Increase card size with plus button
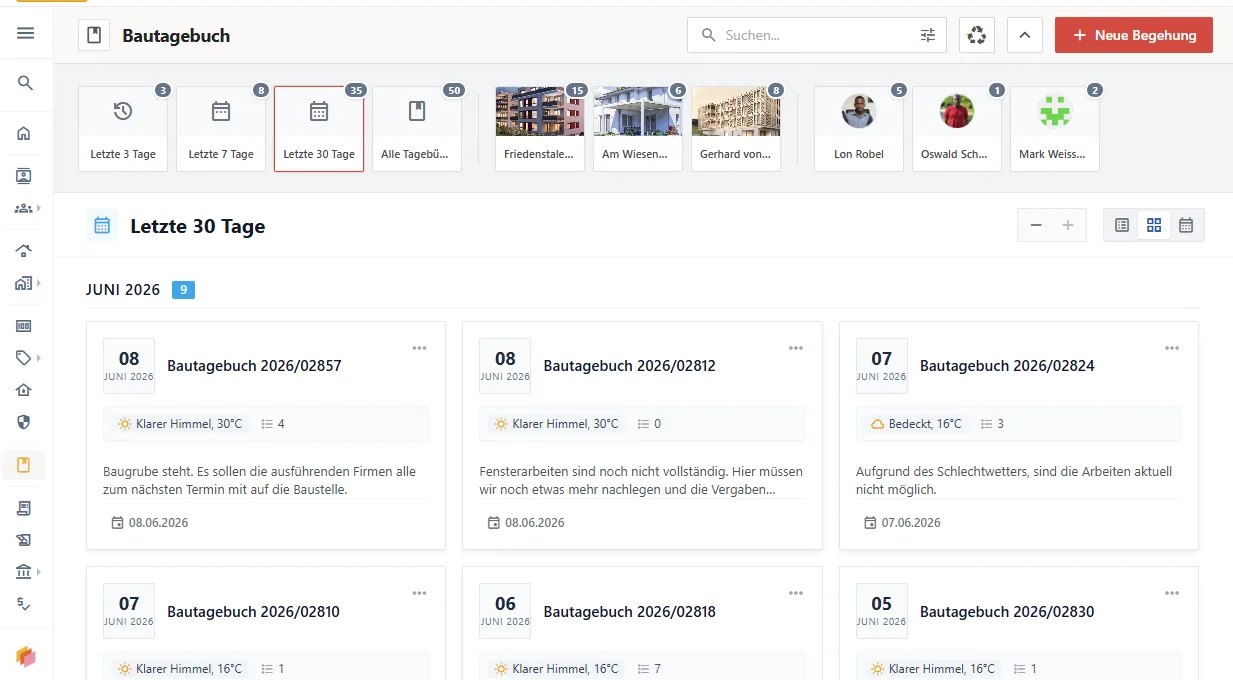Screen dimensions: 1233x680 (x=1068, y=225)
